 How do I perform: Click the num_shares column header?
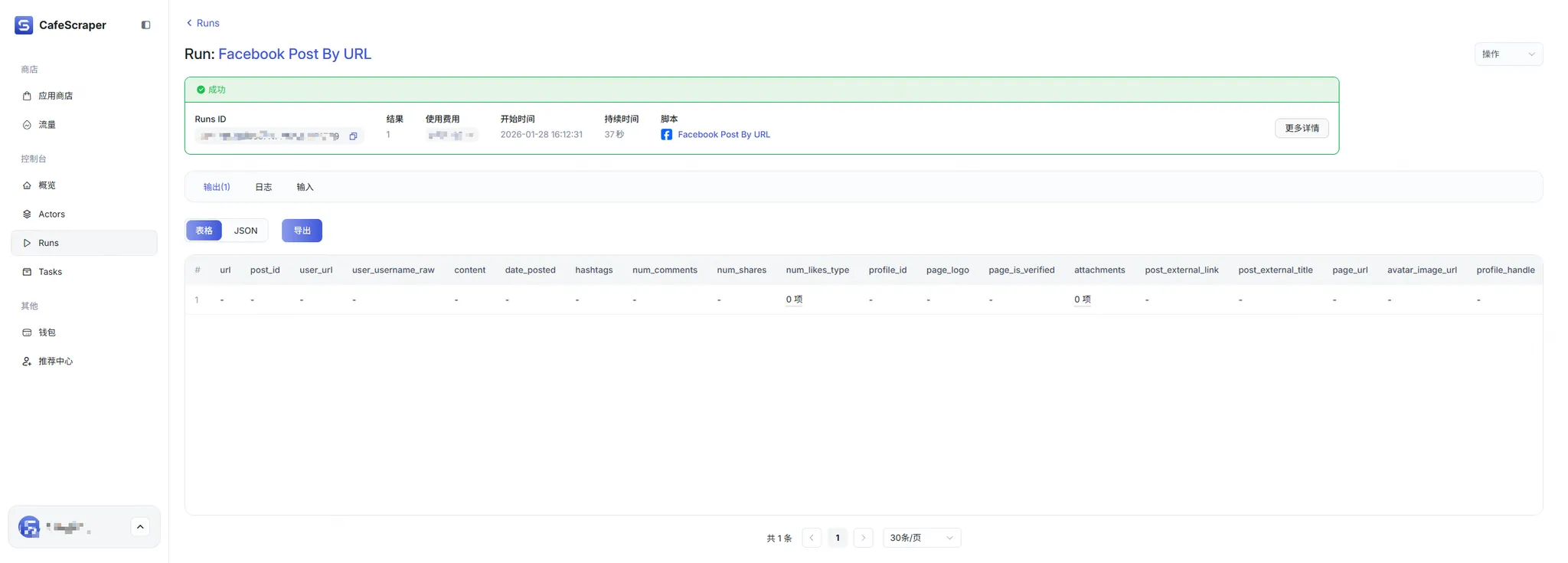[x=741, y=270]
